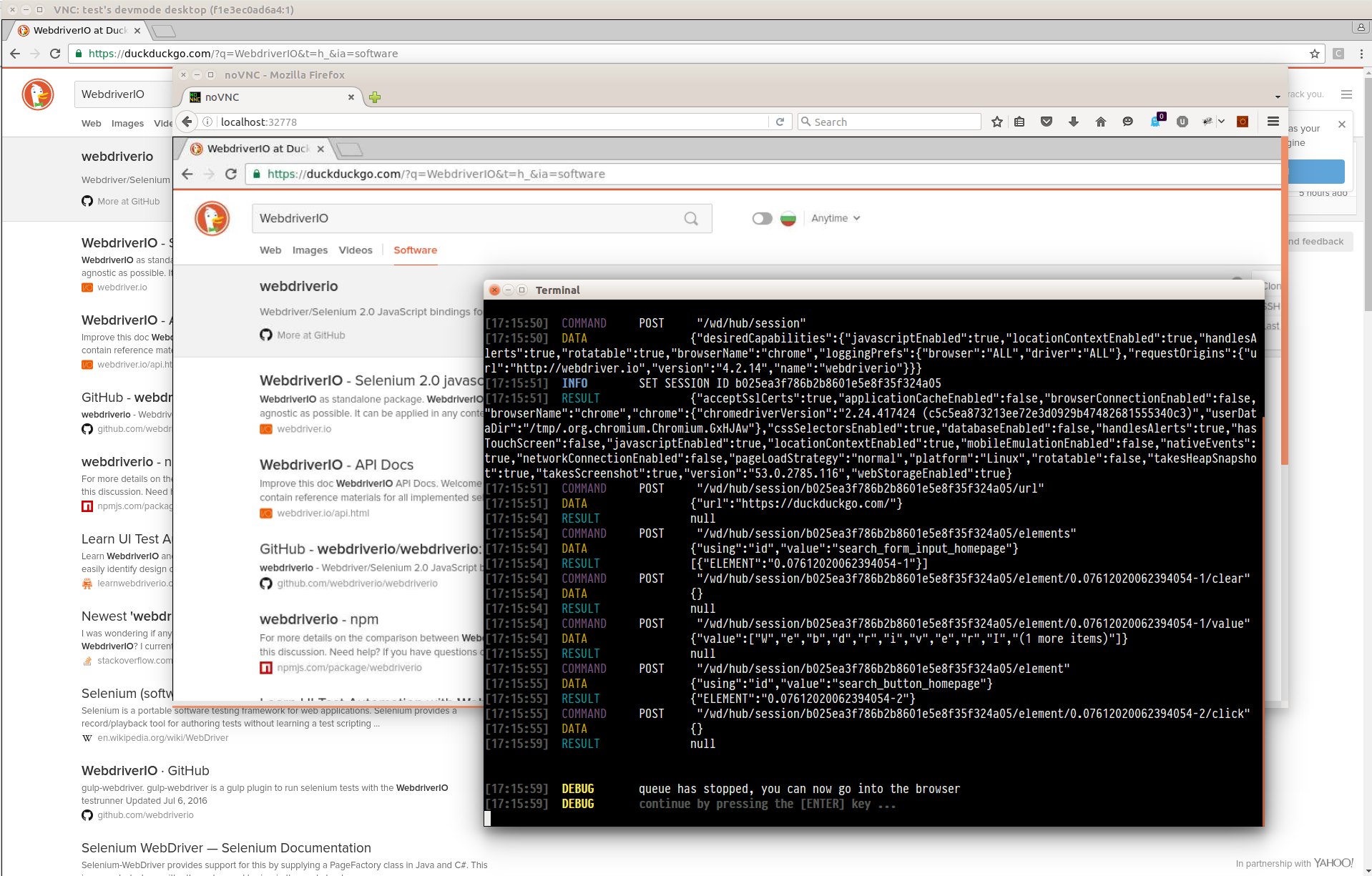Open Ghostery icon with 0 badge

[x=1157, y=120]
